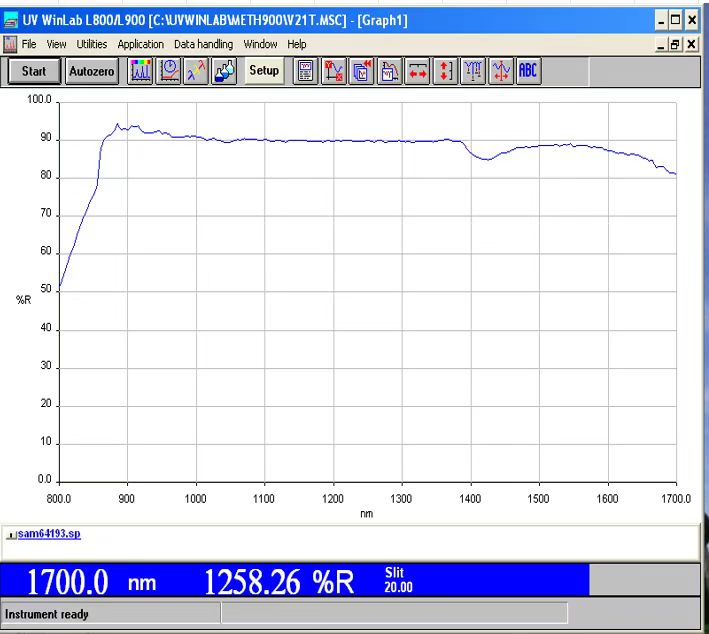Viewport: 709px width, 634px height.
Task: Click the small marker icon before sam64193.sp
Action: click(11, 535)
